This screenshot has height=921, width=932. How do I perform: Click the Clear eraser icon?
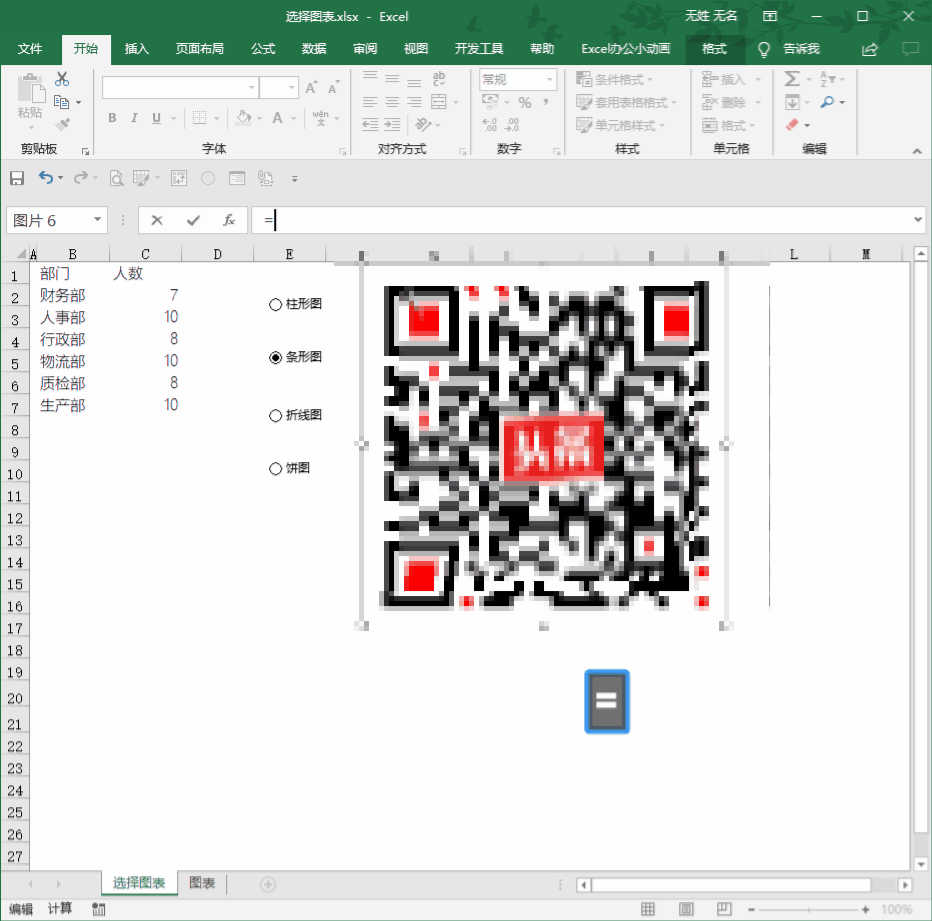click(792, 124)
